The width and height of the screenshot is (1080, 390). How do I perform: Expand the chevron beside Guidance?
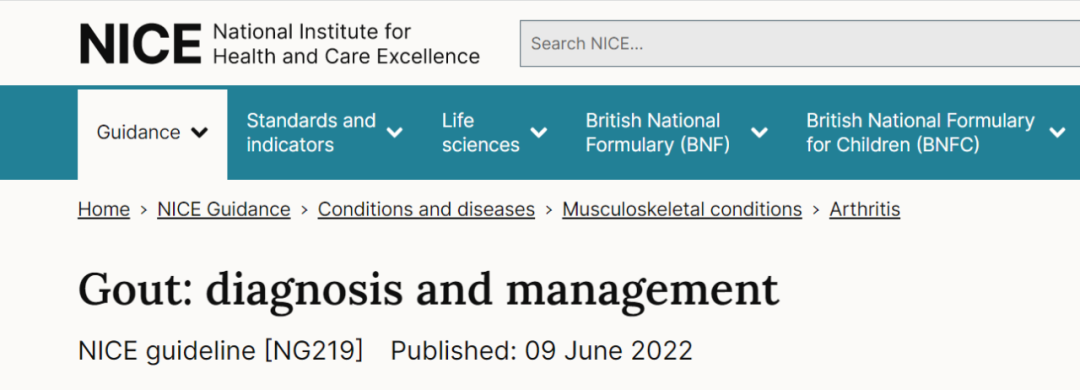[x=199, y=132]
